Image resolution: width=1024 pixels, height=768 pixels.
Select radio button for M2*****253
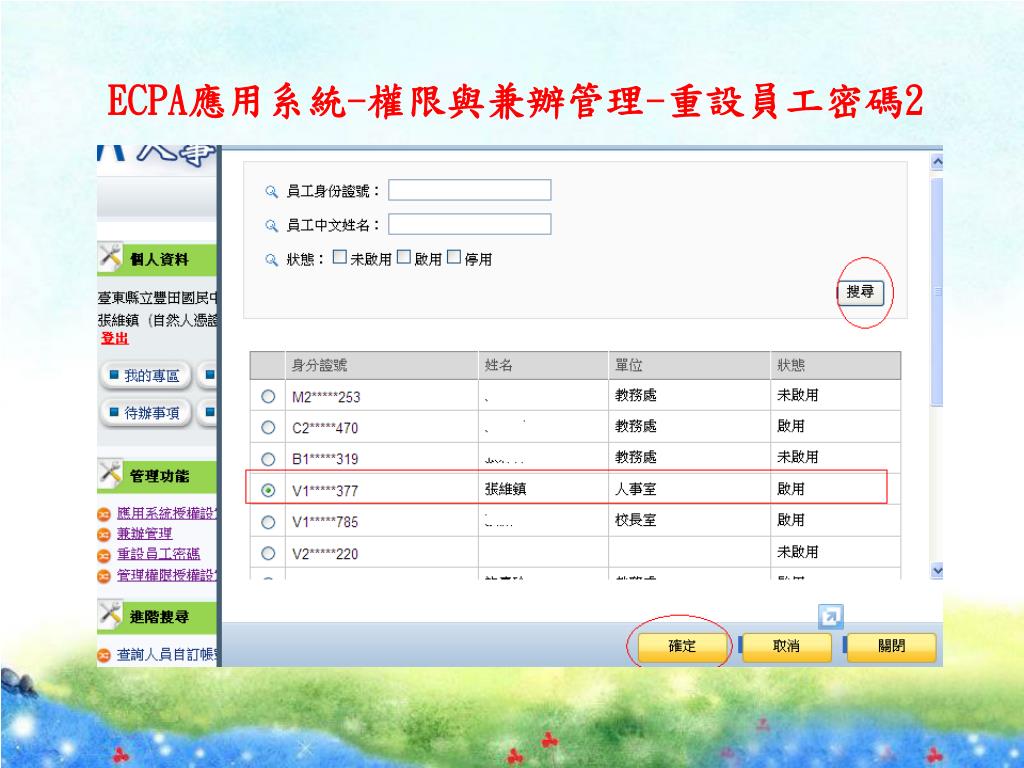click(x=268, y=396)
